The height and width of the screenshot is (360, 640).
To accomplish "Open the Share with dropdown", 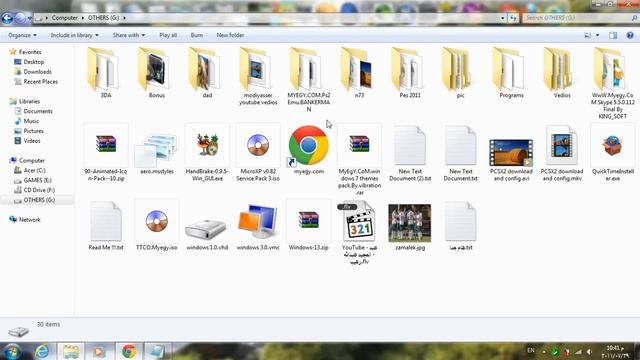I will [129, 35].
